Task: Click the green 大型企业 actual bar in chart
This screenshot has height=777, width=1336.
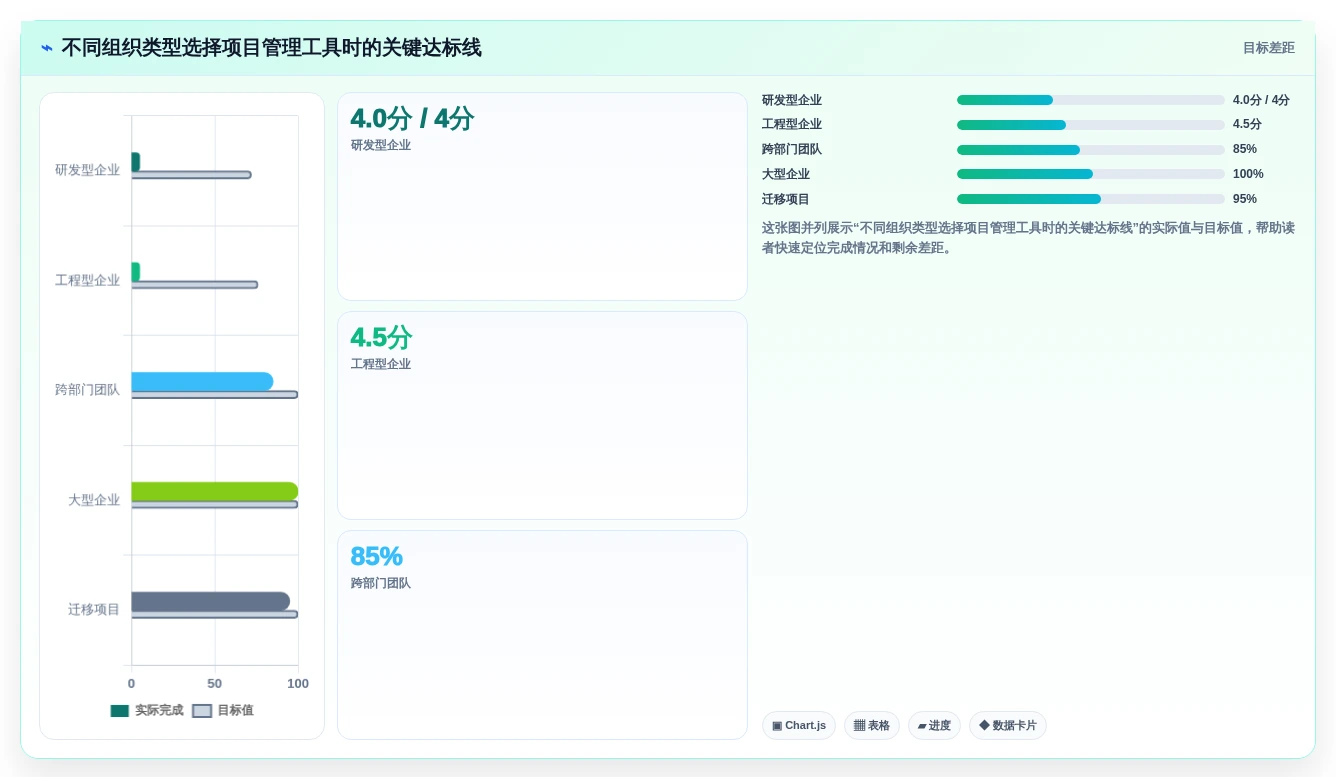Action: [214, 491]
